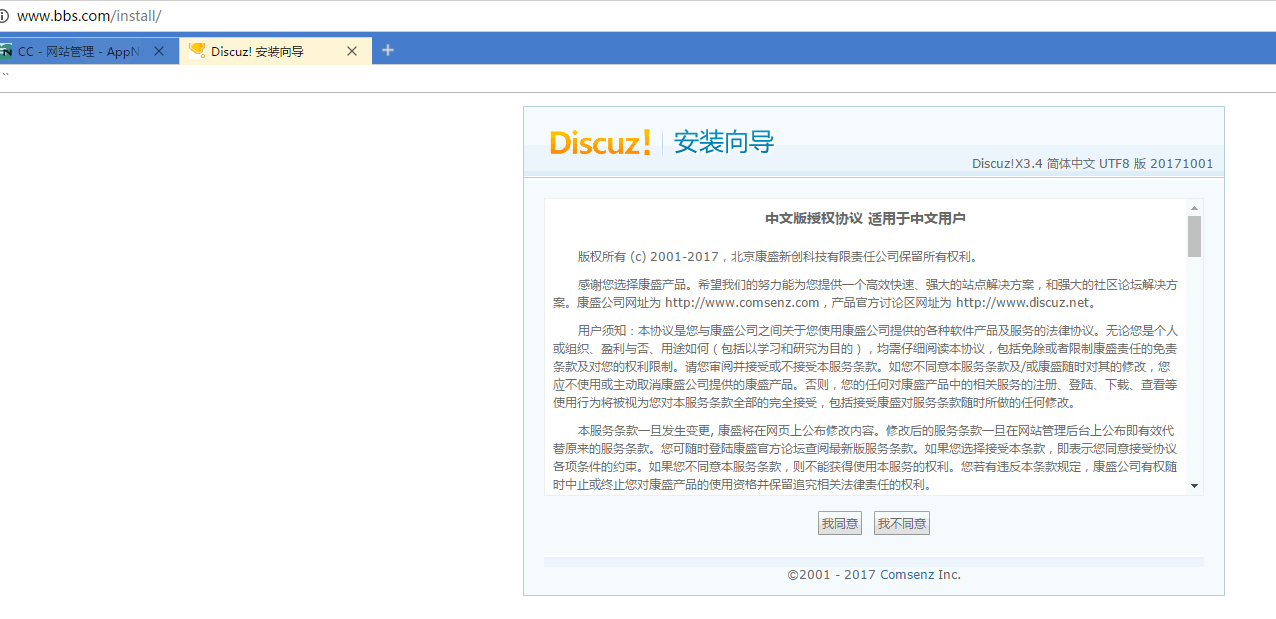This screenshot has width=1276, height=619.
Task: Close the CC - 网站管理 tab
Action: coord(159,51)
